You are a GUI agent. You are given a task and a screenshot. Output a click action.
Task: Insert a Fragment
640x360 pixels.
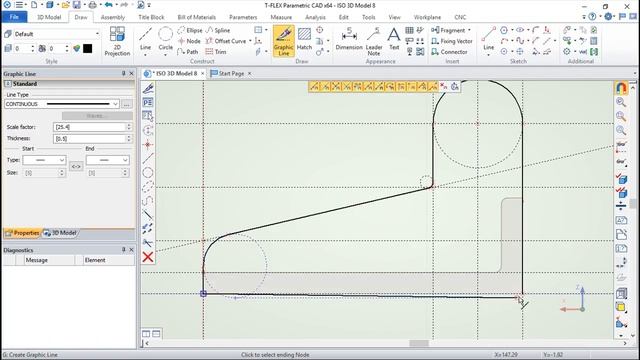tap(448, 30)
